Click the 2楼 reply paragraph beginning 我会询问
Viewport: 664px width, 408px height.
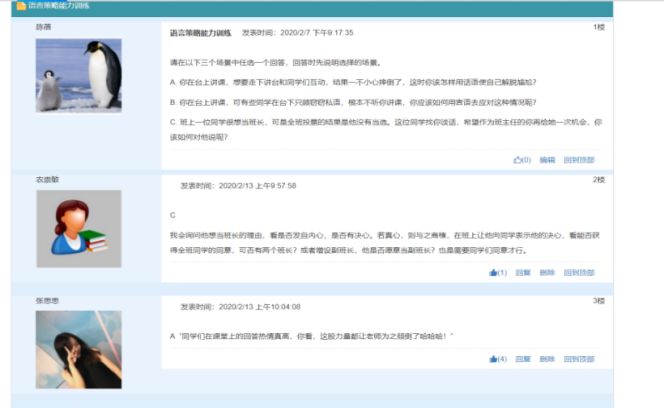click(x=385, y=243)
